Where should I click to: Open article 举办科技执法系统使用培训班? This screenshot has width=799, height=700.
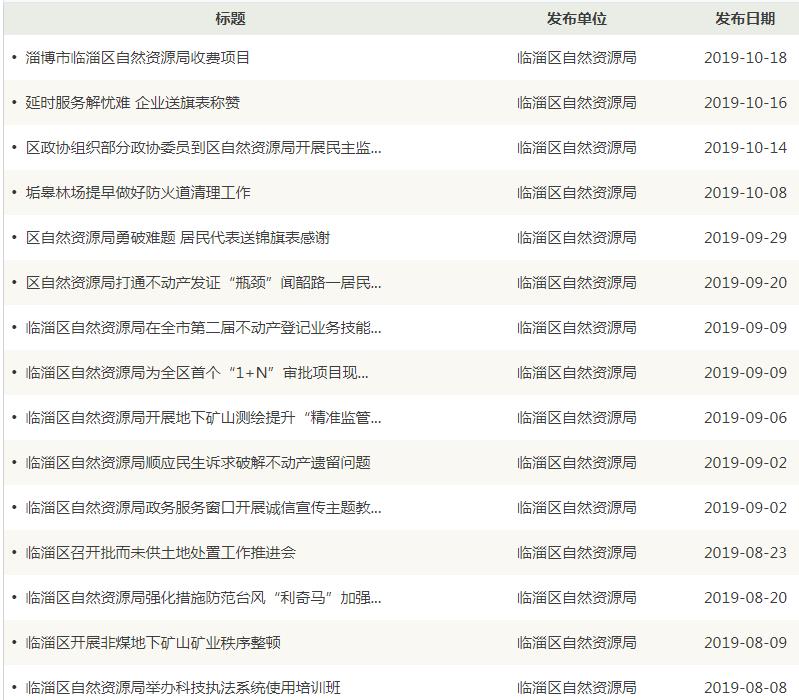(x=183, y=687)
